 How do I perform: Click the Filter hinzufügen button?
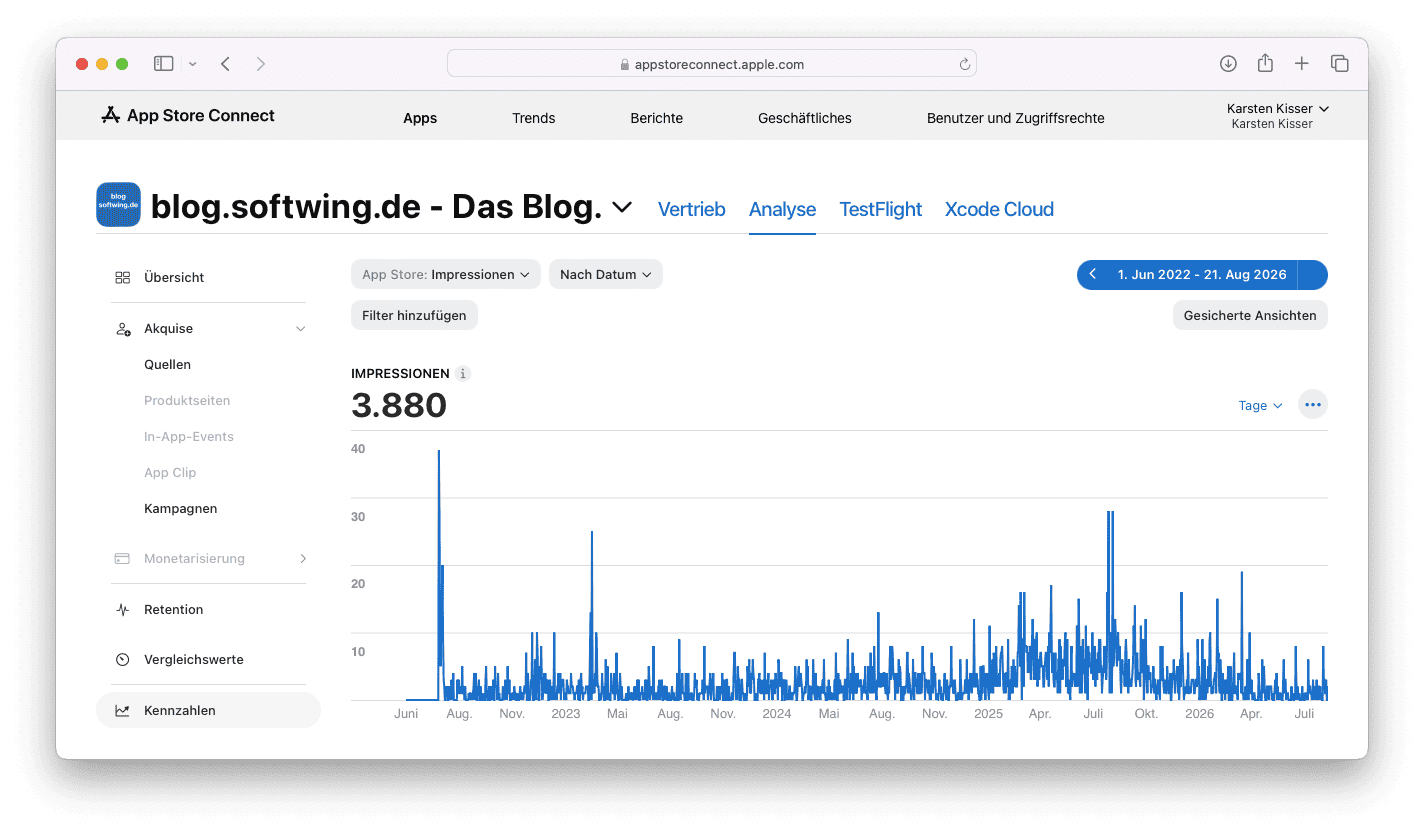point(414,315)
